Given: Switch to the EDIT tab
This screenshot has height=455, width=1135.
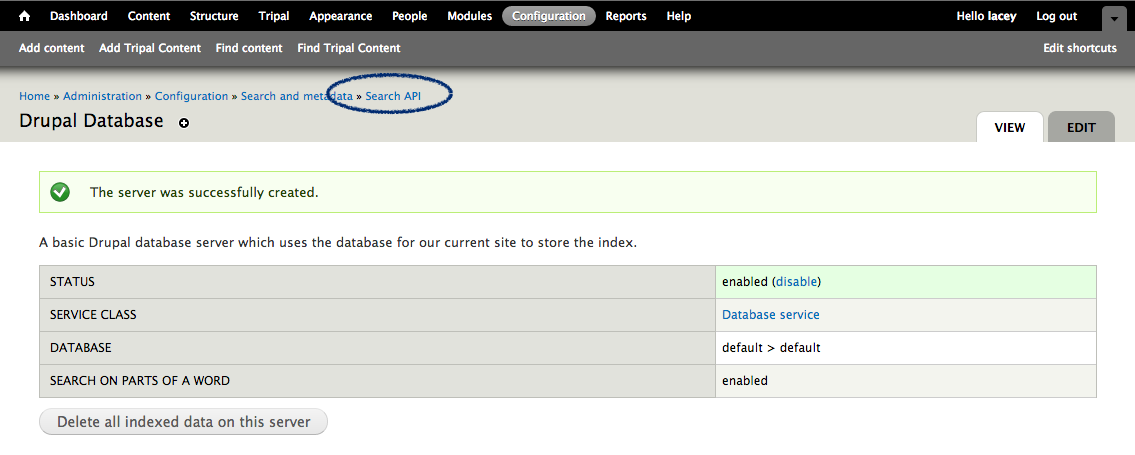Looking at the screenshot, I should (x=1081, y=128).
